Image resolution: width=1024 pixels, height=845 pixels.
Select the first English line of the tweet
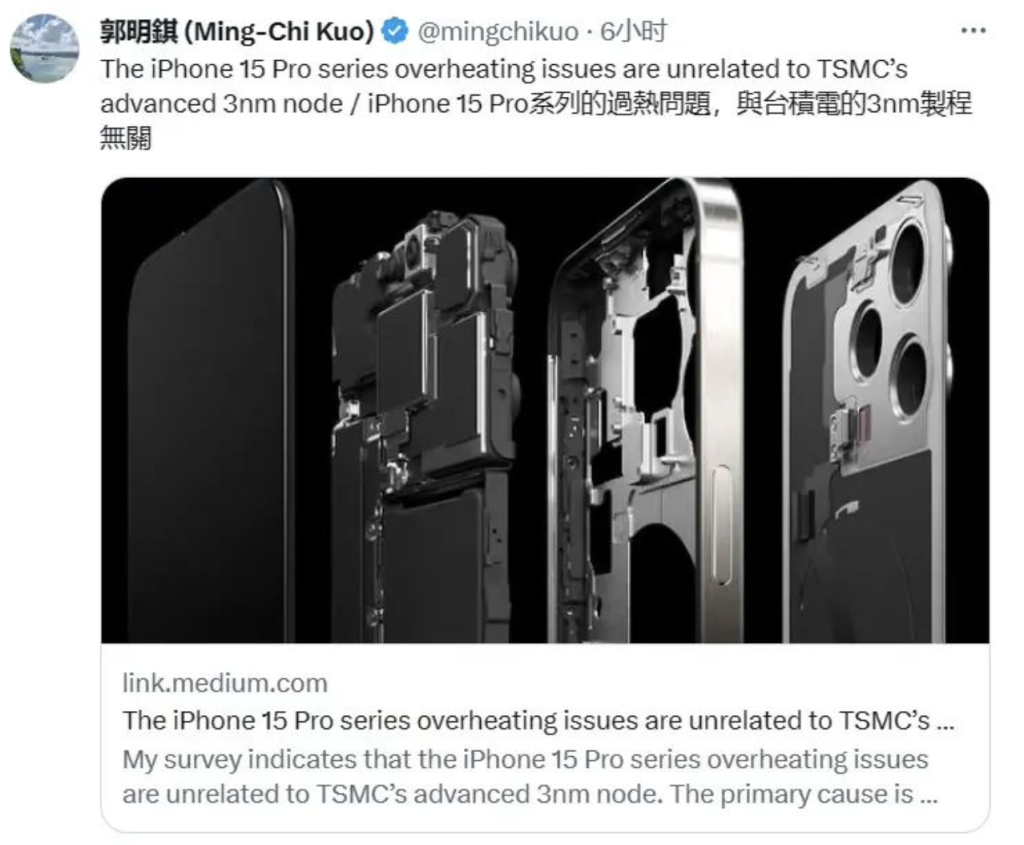(x=504, y=69)
